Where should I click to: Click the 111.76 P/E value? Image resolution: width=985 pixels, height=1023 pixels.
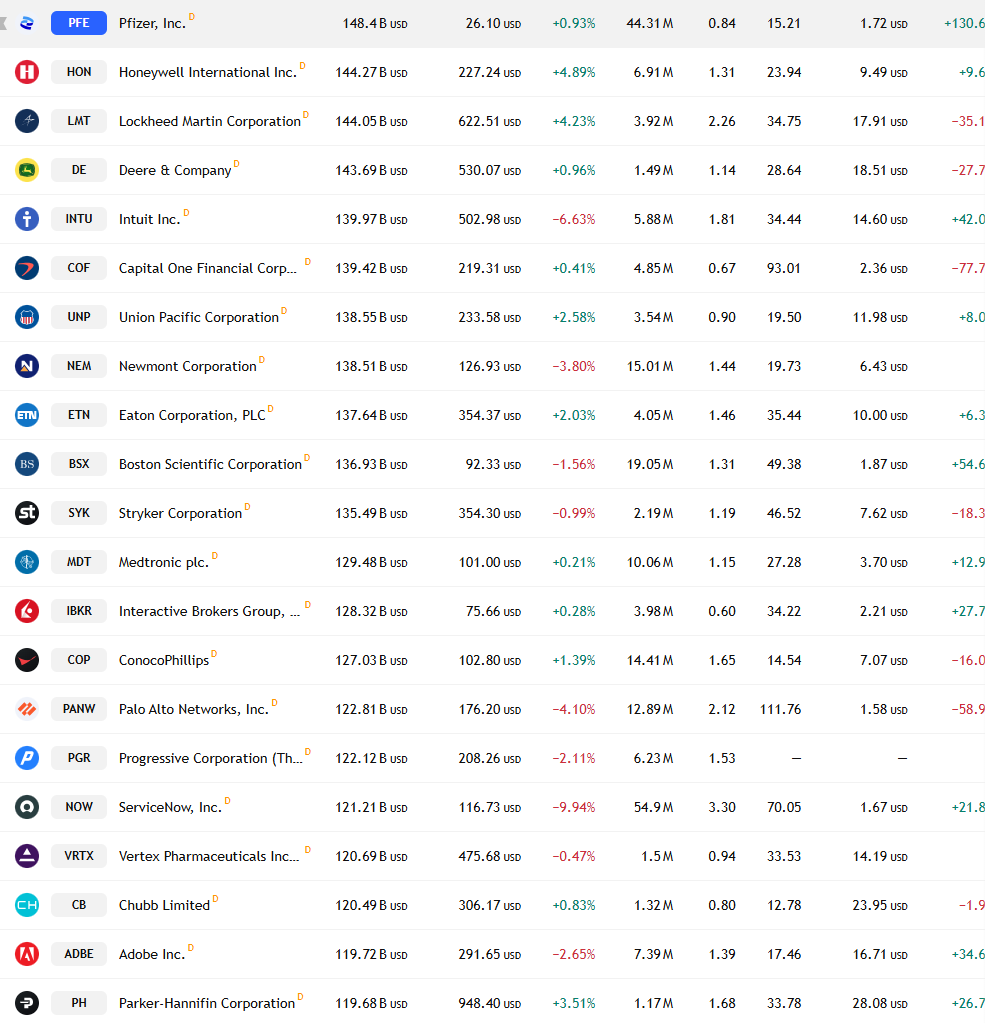pos(780,709)
